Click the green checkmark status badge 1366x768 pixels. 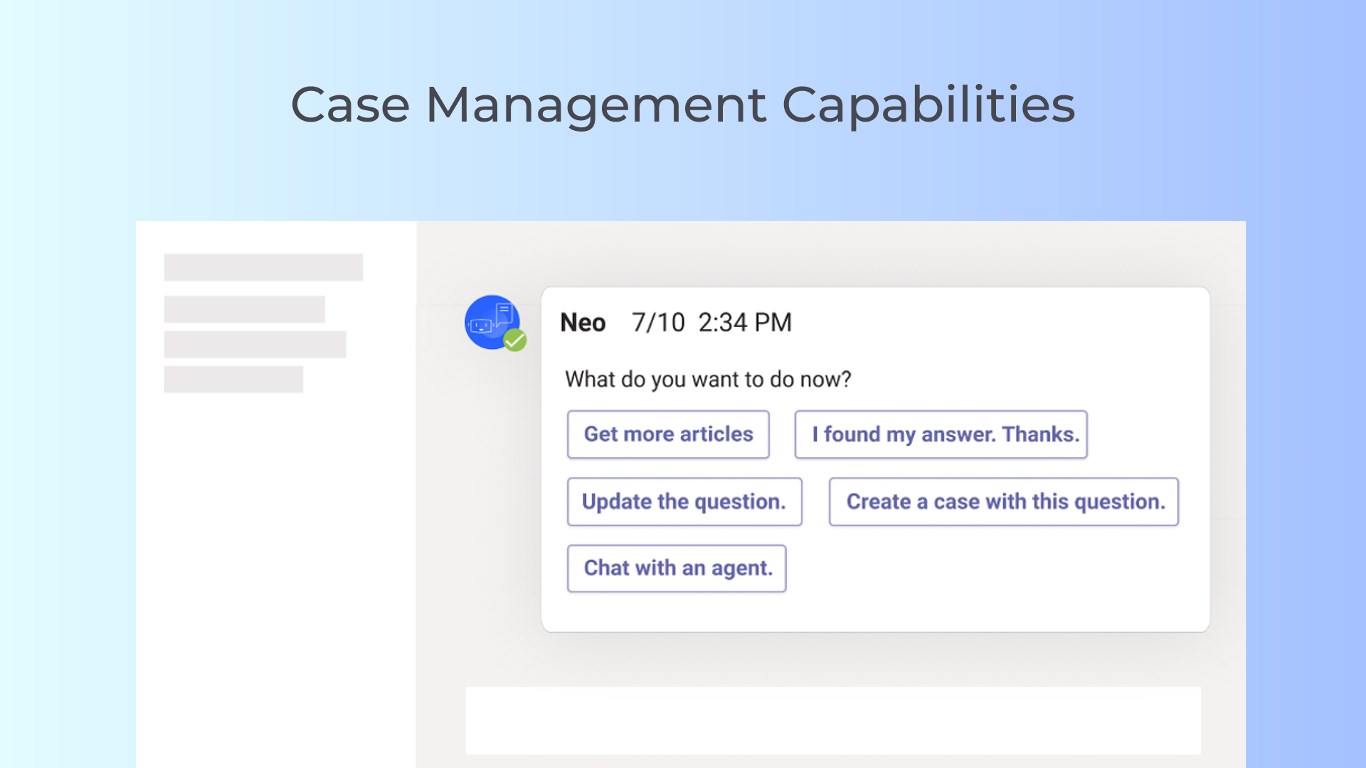[515, 340]
